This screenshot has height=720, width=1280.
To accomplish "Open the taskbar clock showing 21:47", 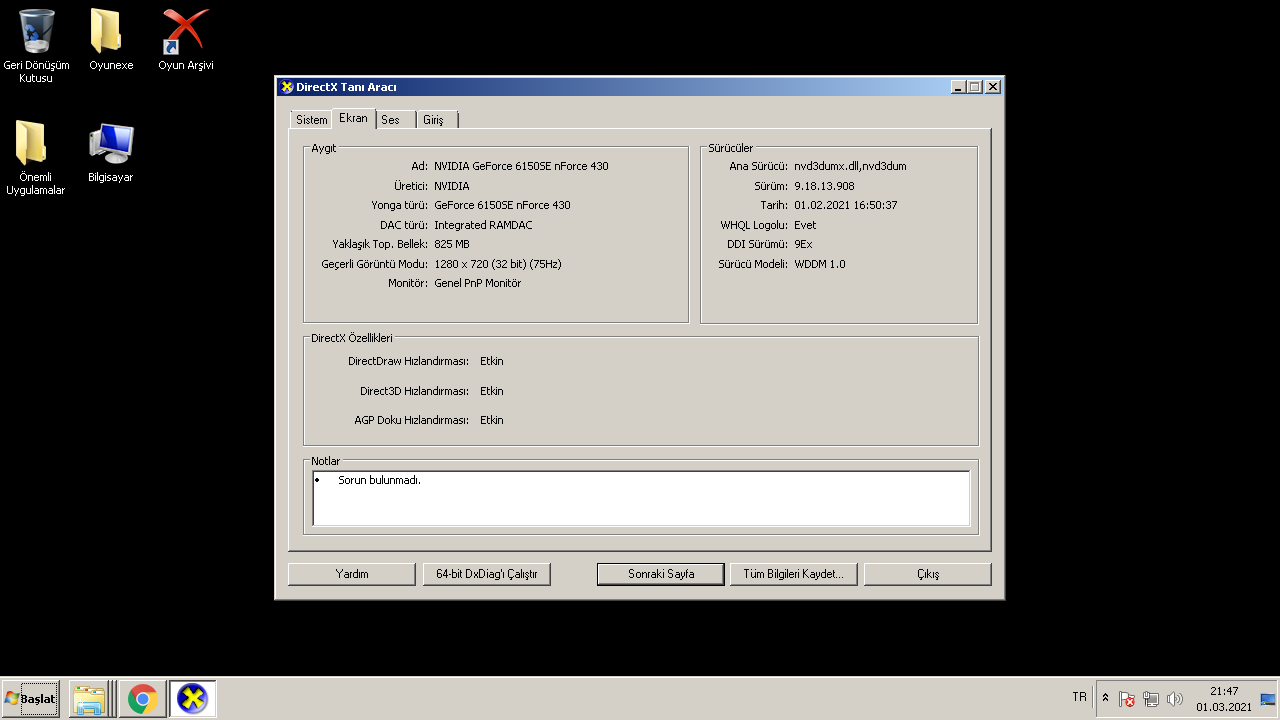I will pos(1224,699).
